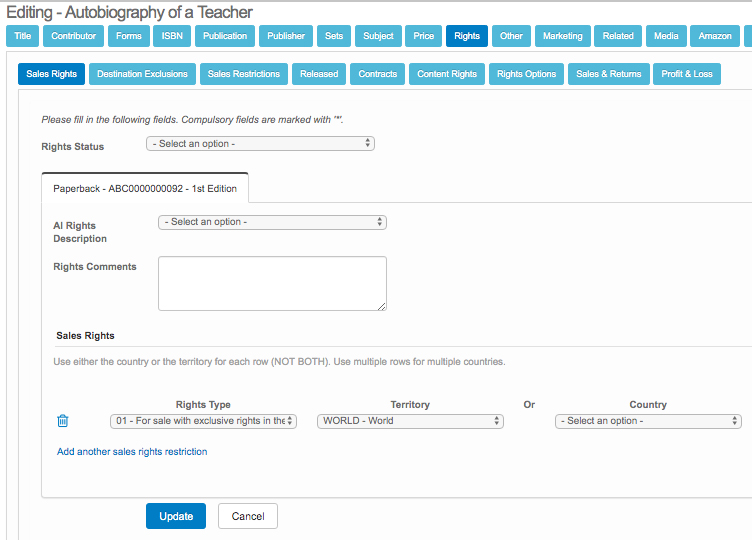Switch to the Destination Exclusions tab

point(142,74)
